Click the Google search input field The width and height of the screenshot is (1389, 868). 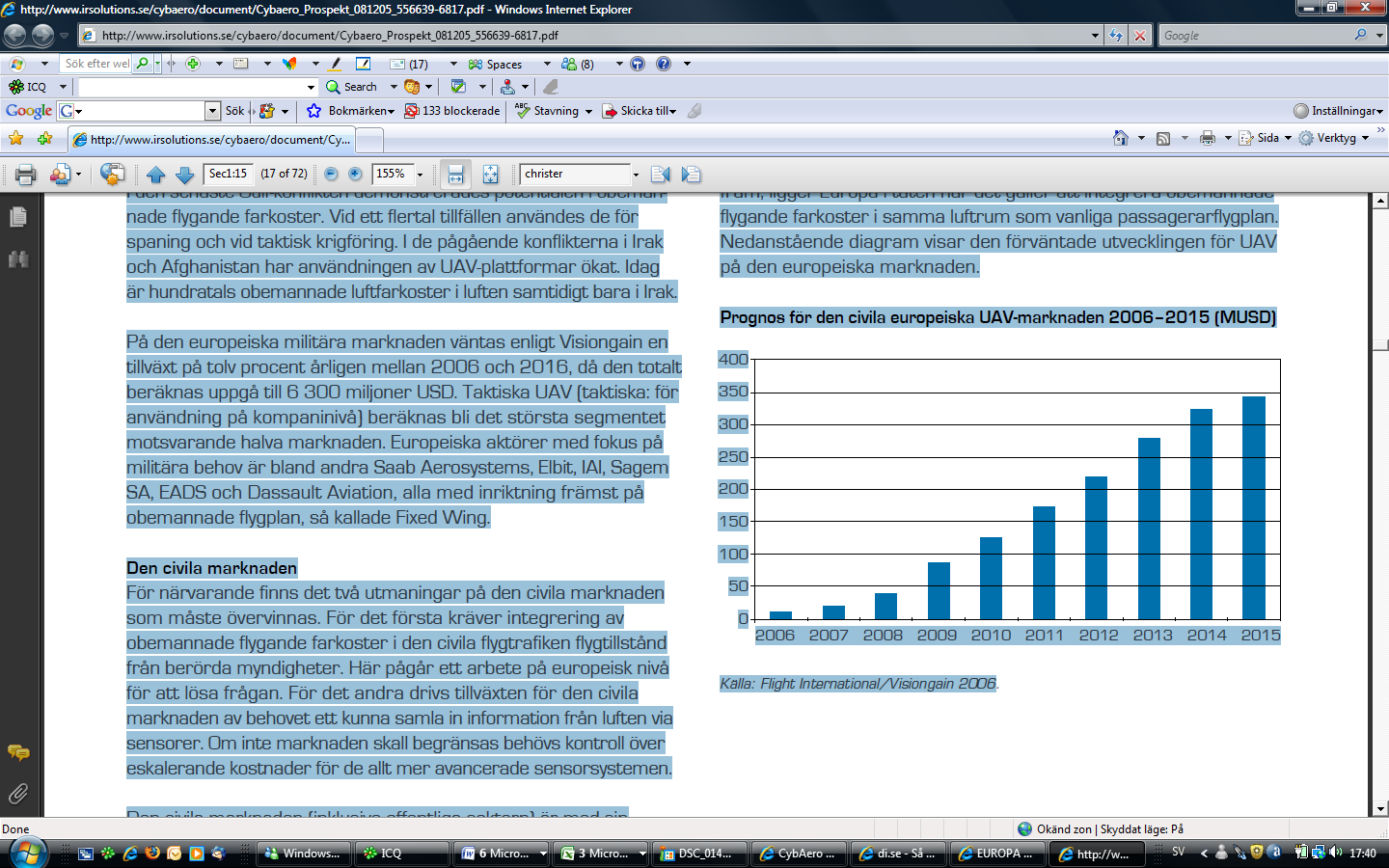pyautogui.click(x=139, y=111)
